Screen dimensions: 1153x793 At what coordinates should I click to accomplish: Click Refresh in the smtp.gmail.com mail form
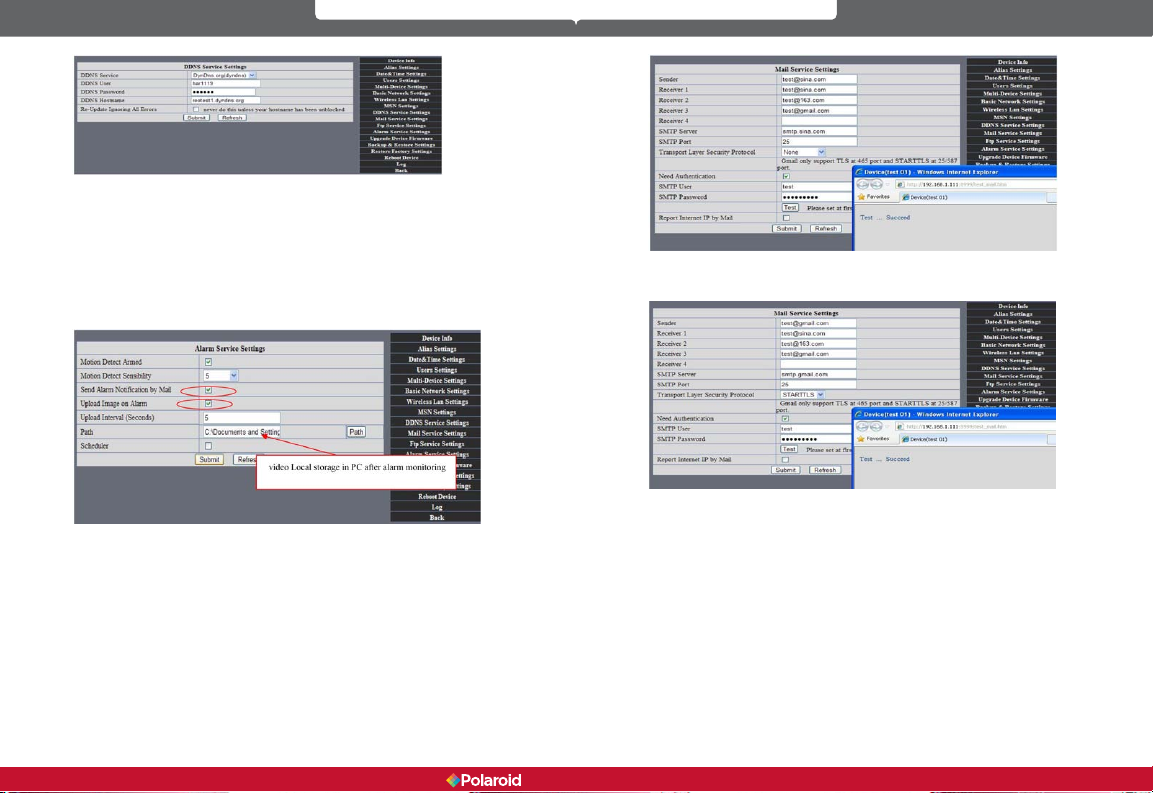click(825, 470)
